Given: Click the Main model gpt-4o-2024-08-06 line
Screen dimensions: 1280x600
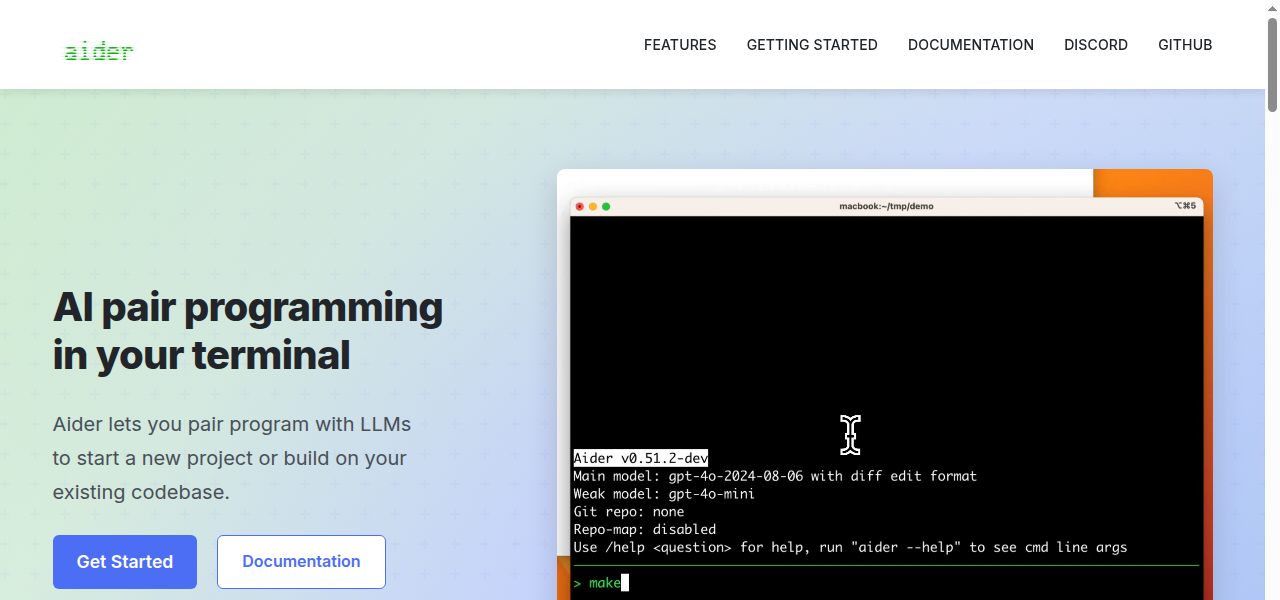Looking at the screenshot, I should (775, 476).
